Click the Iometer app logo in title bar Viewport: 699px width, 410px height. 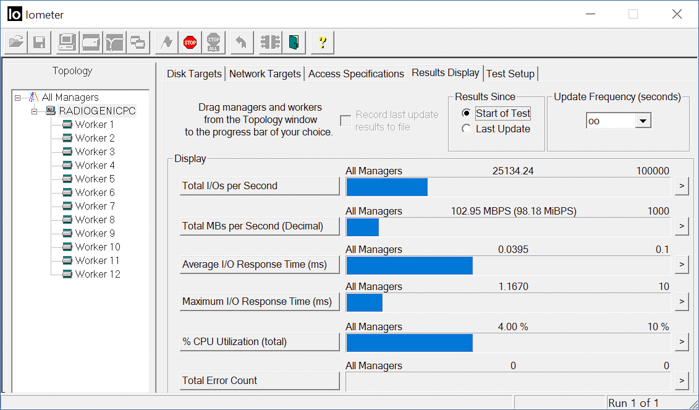tap(14, 14)
